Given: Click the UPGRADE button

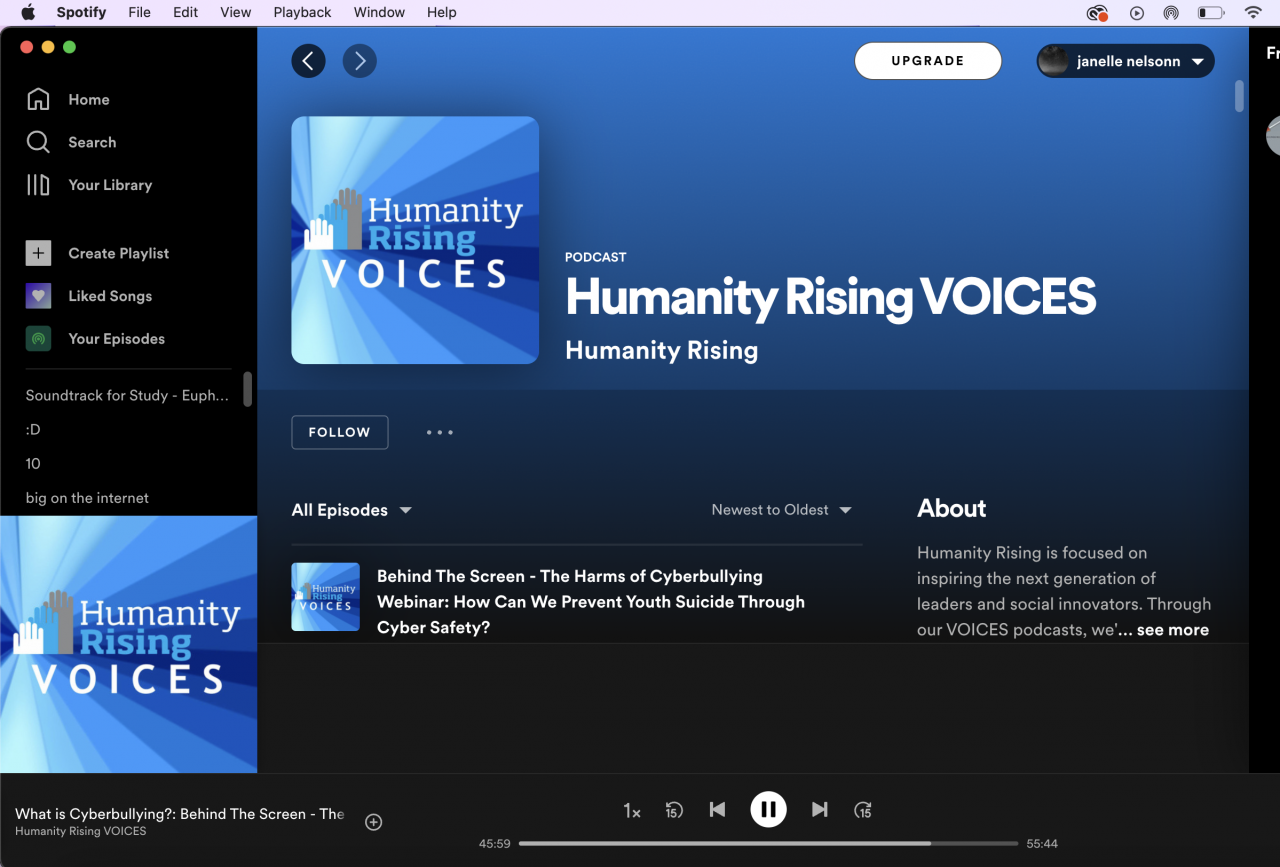Looking at the screenshot, I should (928, 61).
